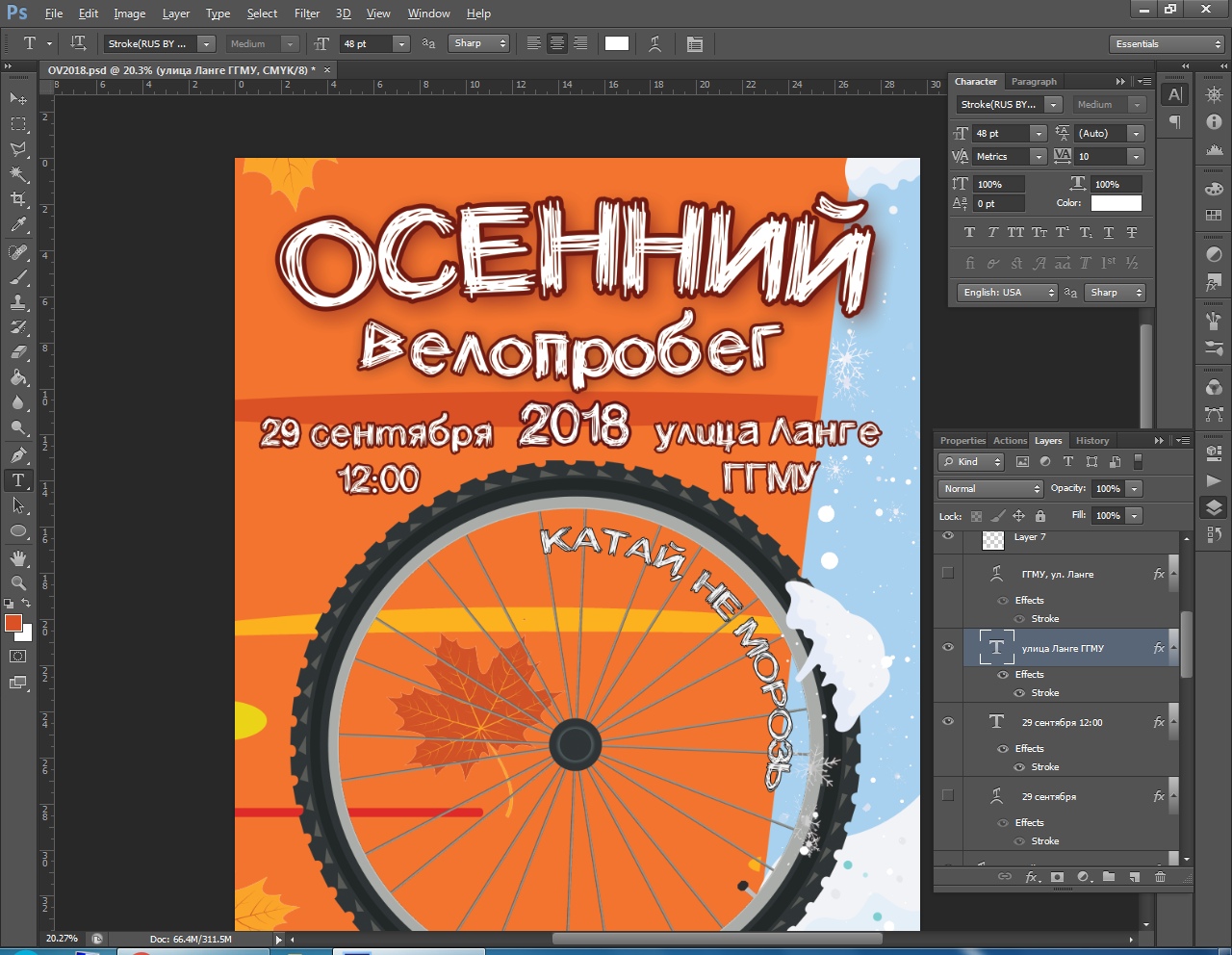Click the Quick Mask mode icon
Screen dimensions: 1232x955
(18, 656)
